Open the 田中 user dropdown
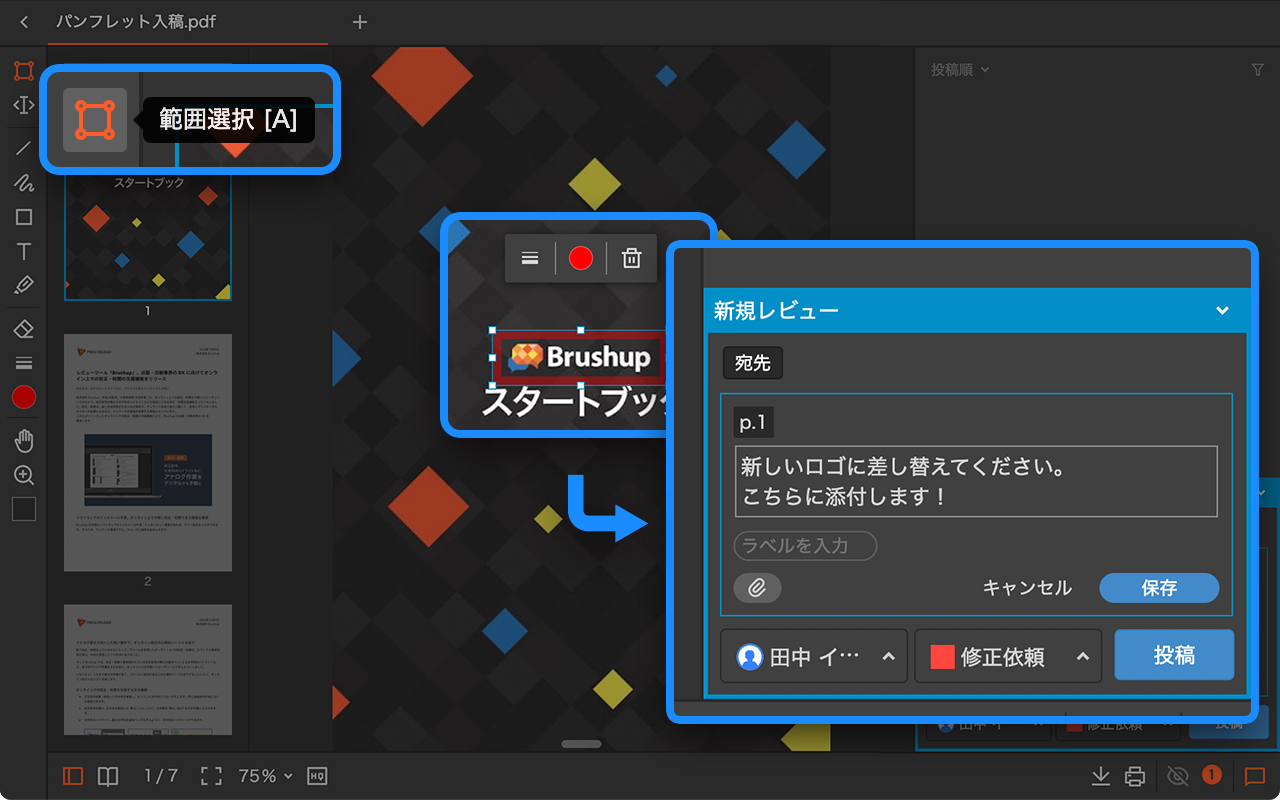 (814, 656)
